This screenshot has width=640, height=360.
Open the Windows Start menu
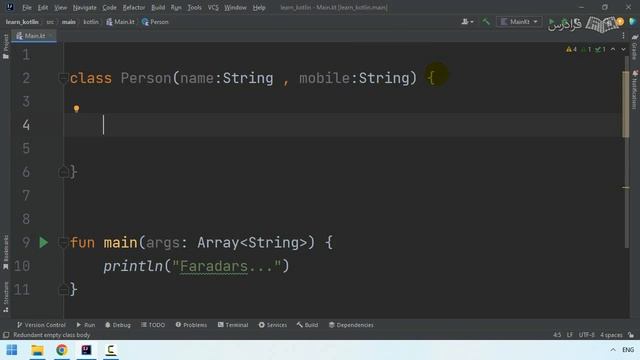12,350
